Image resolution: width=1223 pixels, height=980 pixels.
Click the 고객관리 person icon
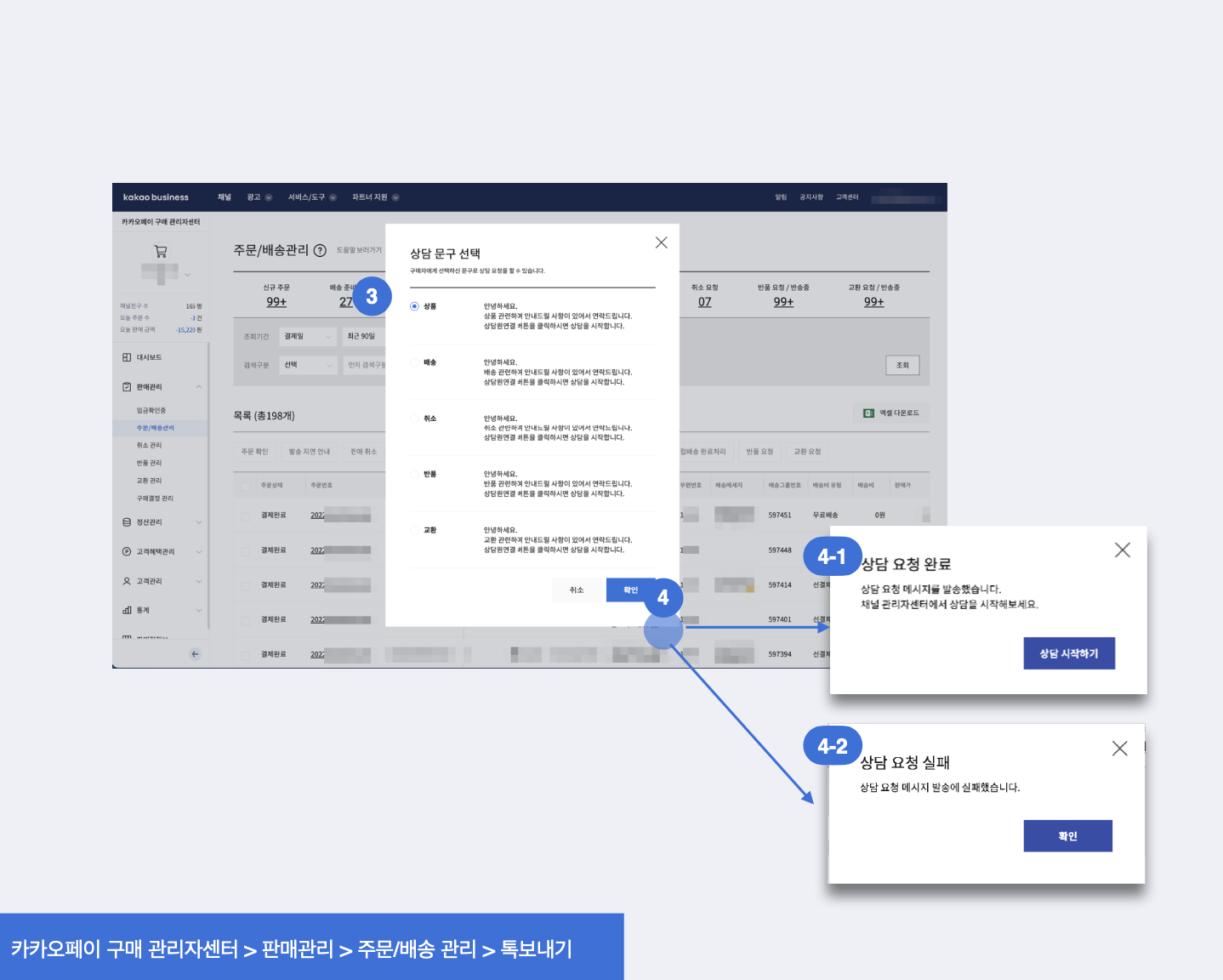click(127, 581)
